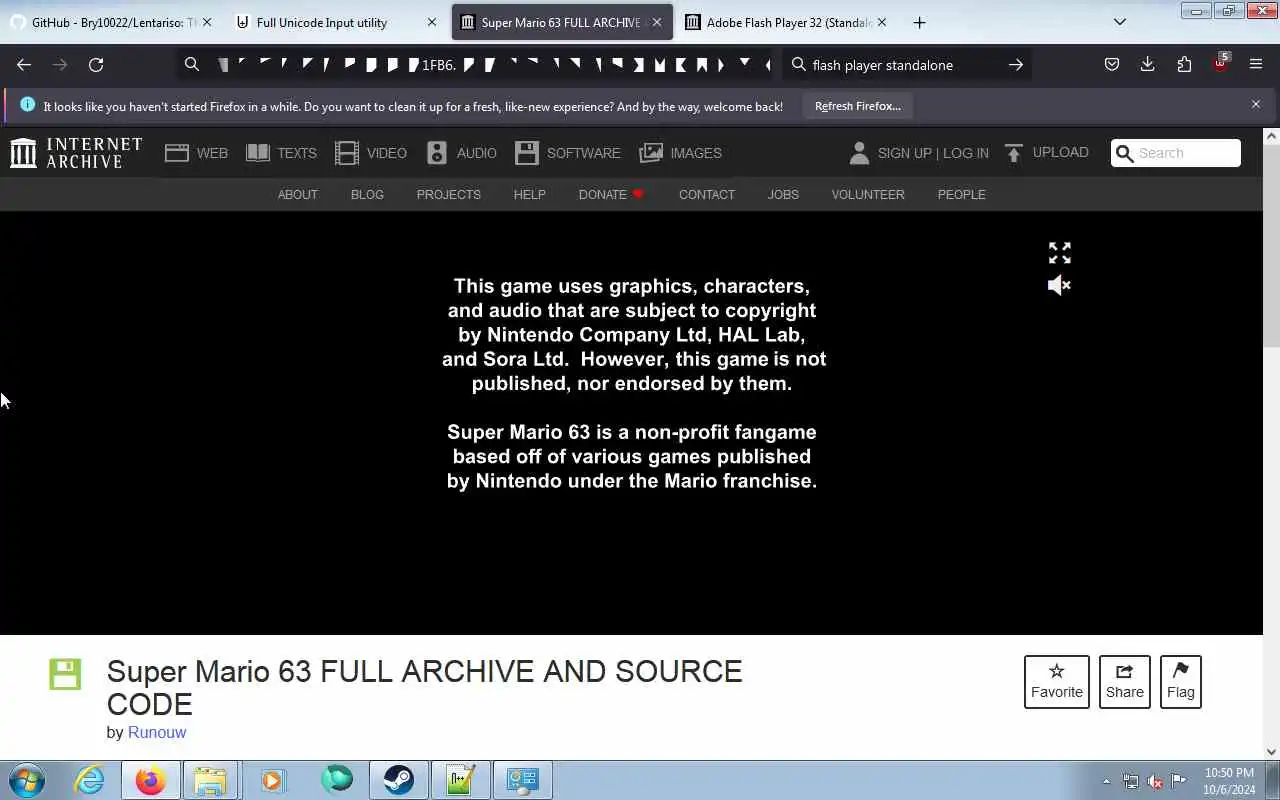Close the Adobe Flash Player tab
This screenshot has height=800, width=1280.
point(881,22)
